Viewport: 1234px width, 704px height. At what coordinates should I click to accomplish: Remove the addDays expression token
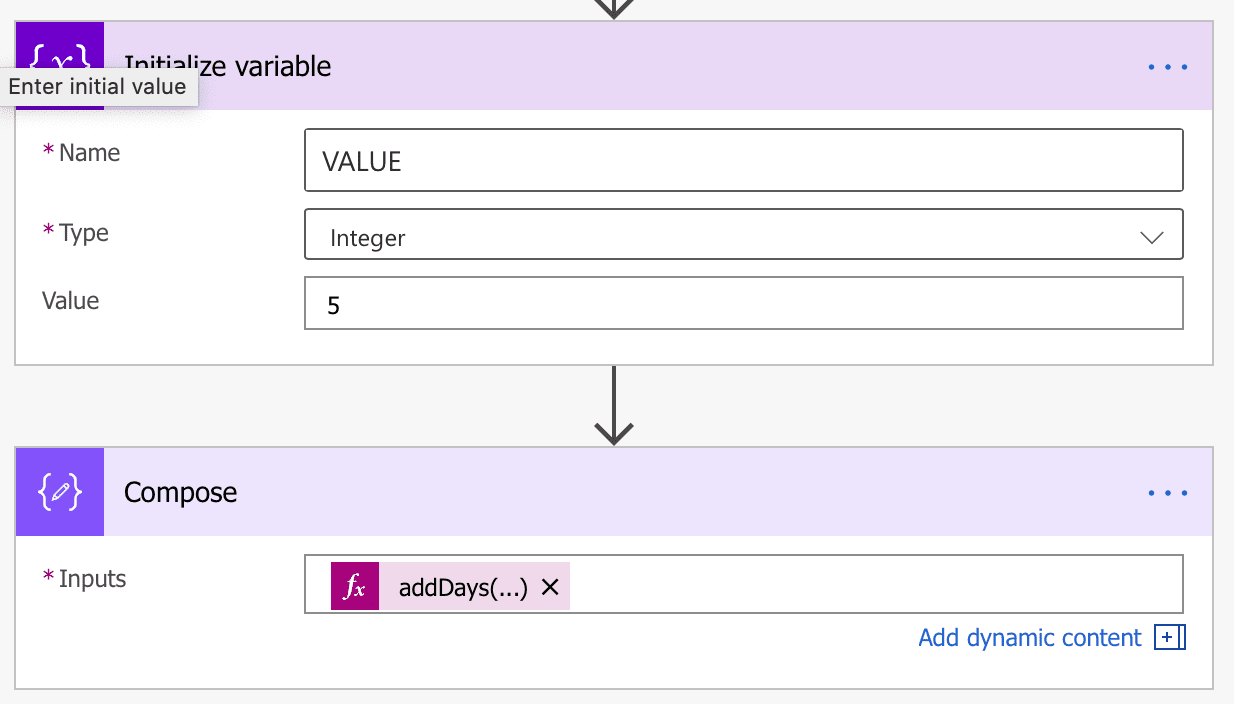pos(549,587)
